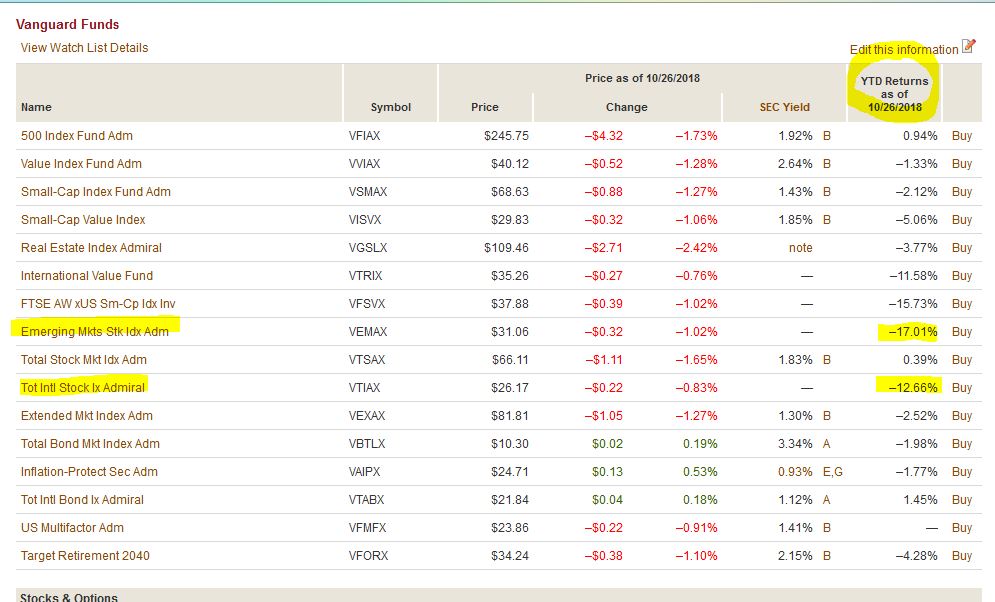The image size is (995, 602).
Task: Open International Value Fund link
Action: pos(87,275)
